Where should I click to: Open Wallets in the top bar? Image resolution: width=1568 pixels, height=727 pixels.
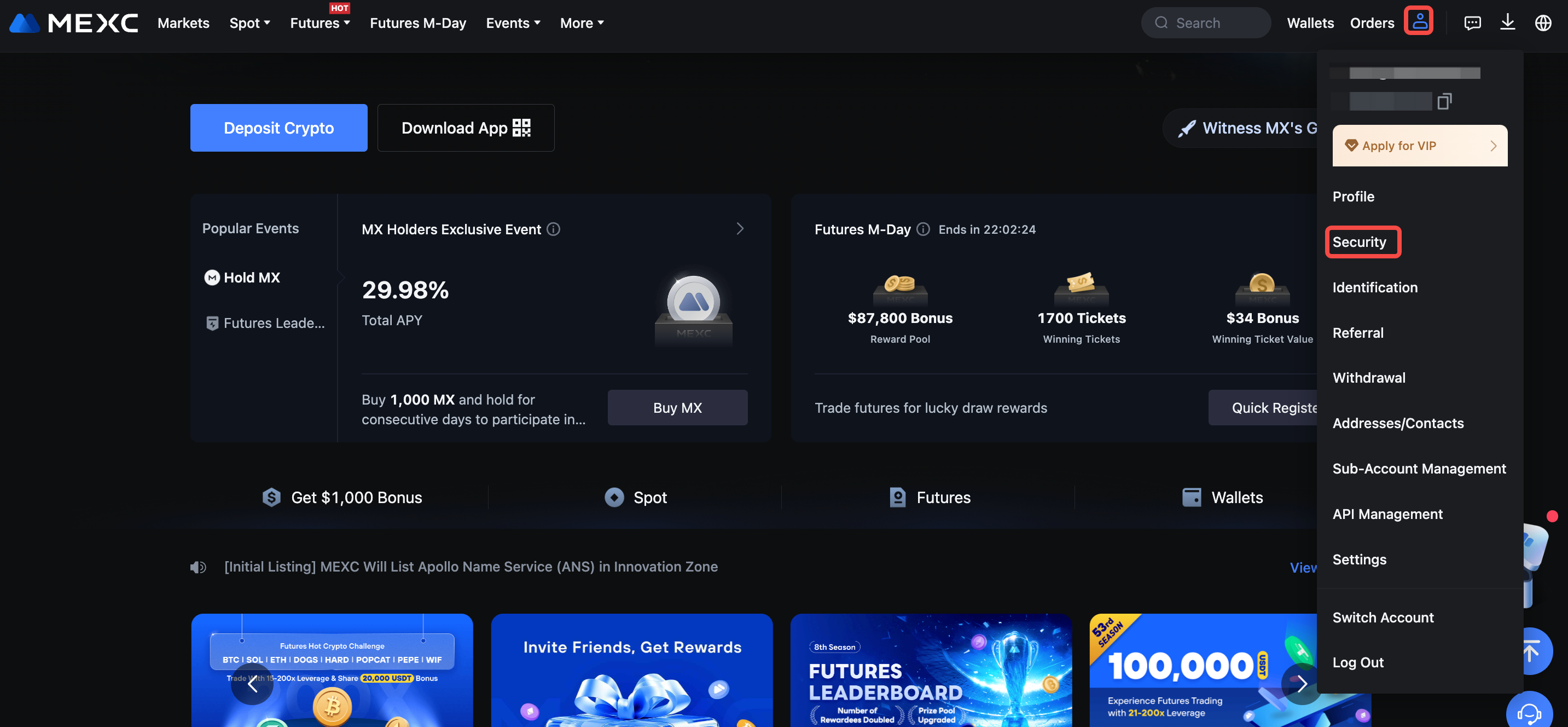click(x=1310, y=23)
